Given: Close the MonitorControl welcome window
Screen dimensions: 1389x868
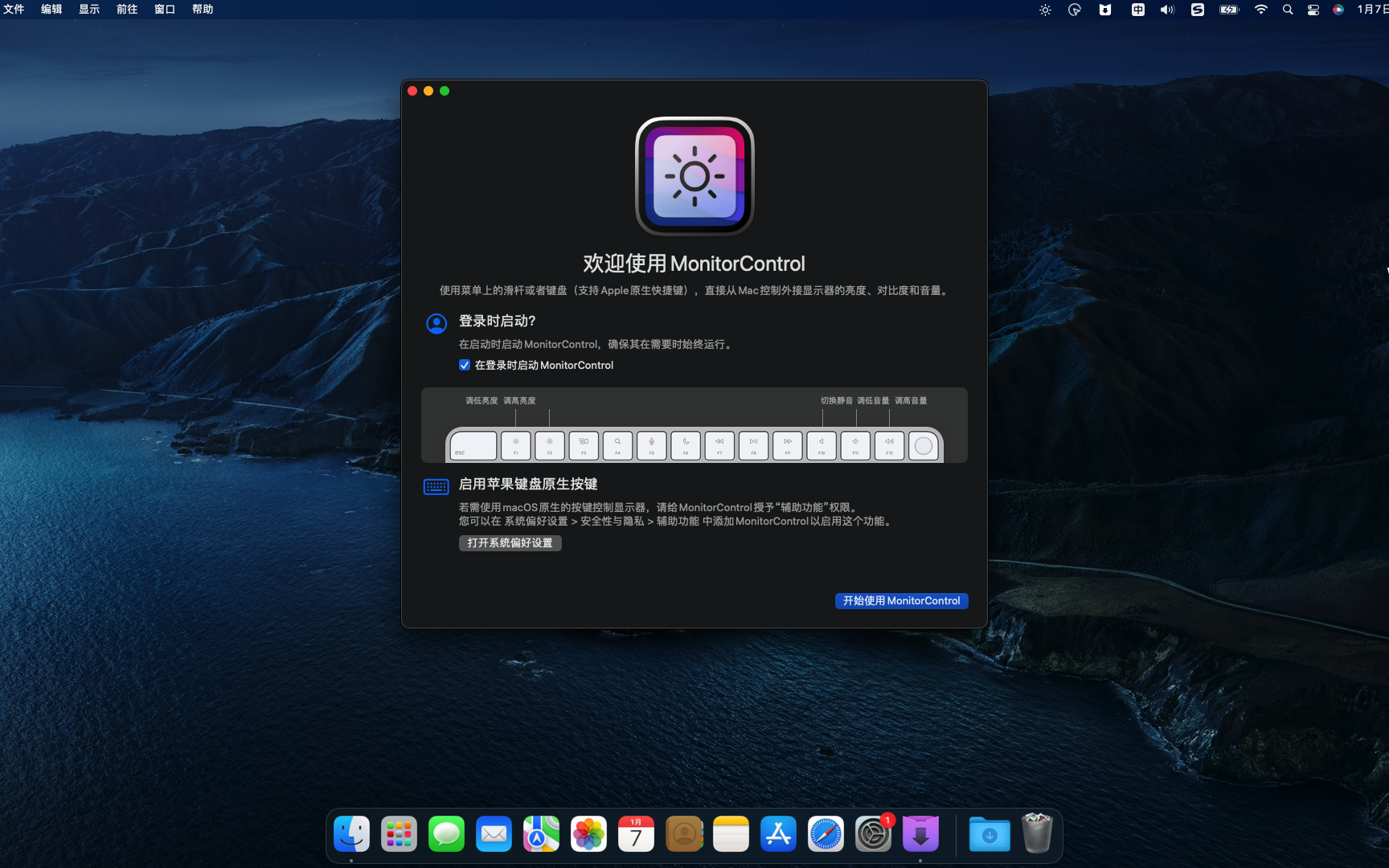Looking at the screenshot, I should tap(412, 91).
